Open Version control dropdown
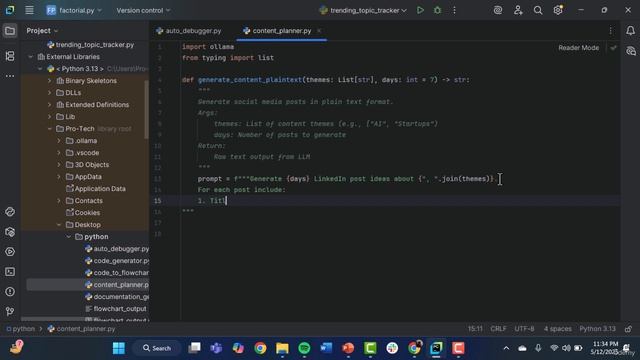The width and height of the screenshot is (640, 360). 143,10
